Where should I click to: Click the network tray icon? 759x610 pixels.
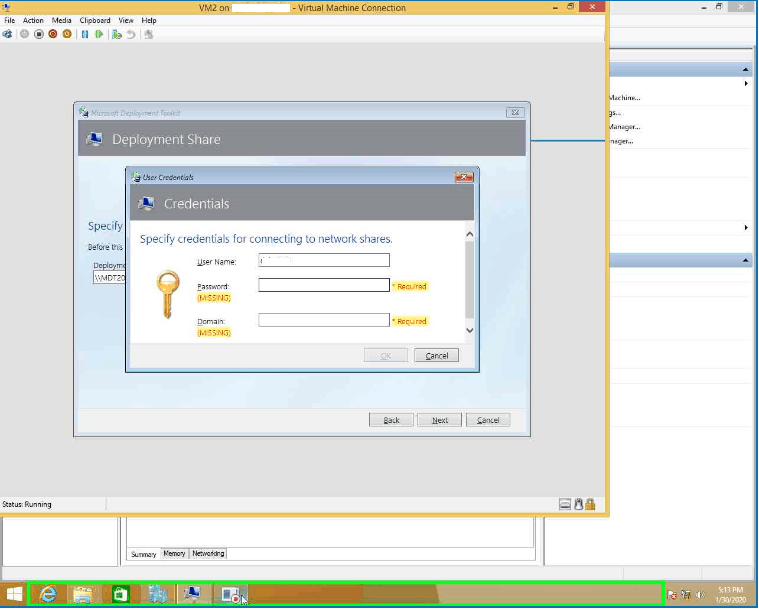click(x=686, y=595)
